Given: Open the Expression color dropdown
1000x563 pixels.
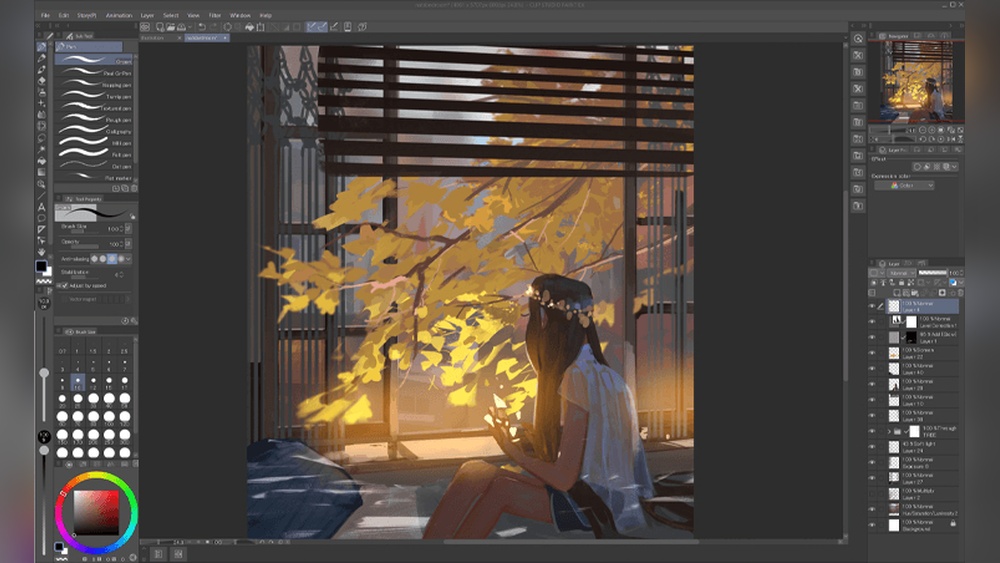Looking at the screenshot, I should 904,186.
